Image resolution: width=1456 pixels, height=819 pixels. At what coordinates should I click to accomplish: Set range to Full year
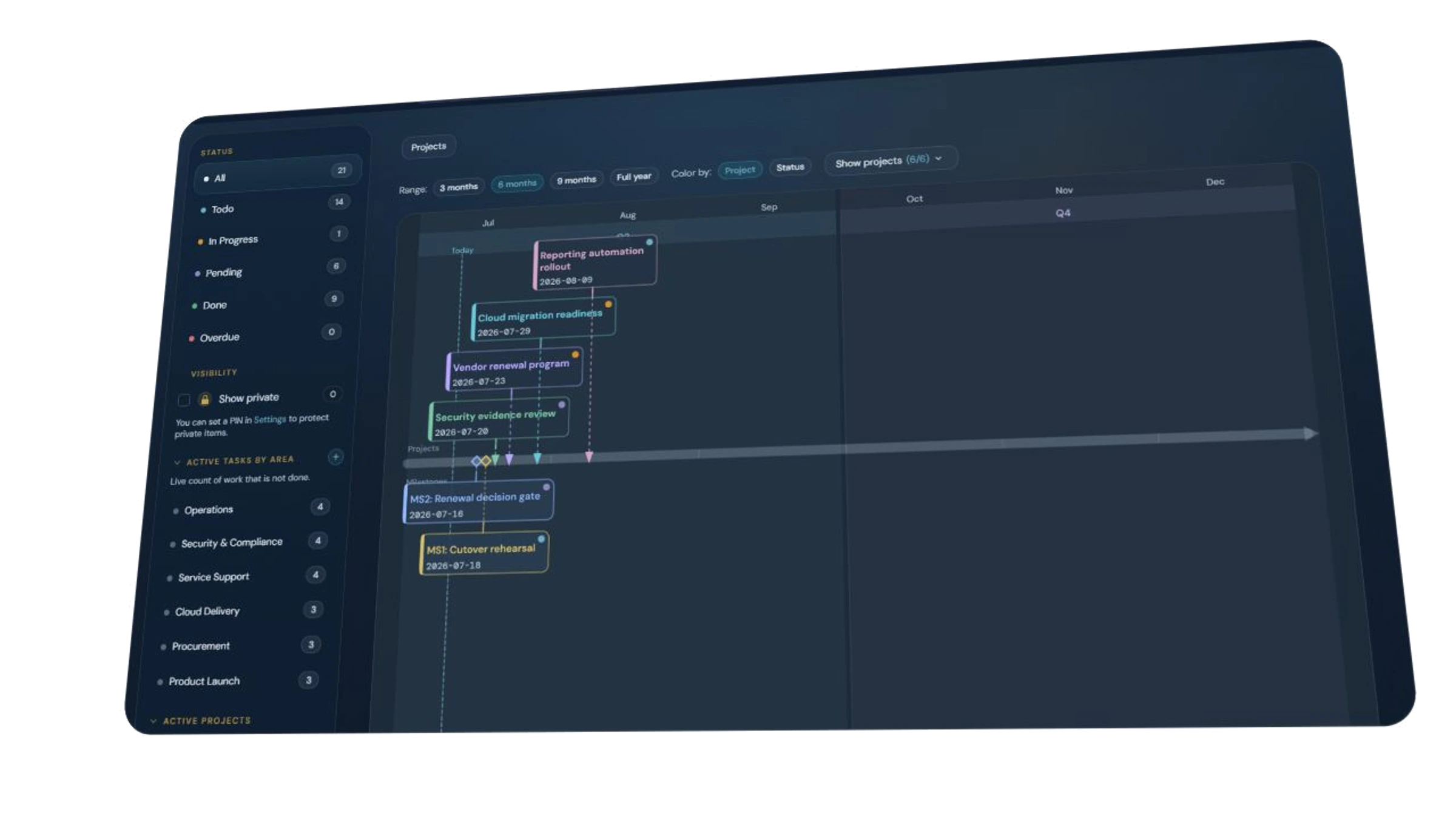(x=634, y=177)
